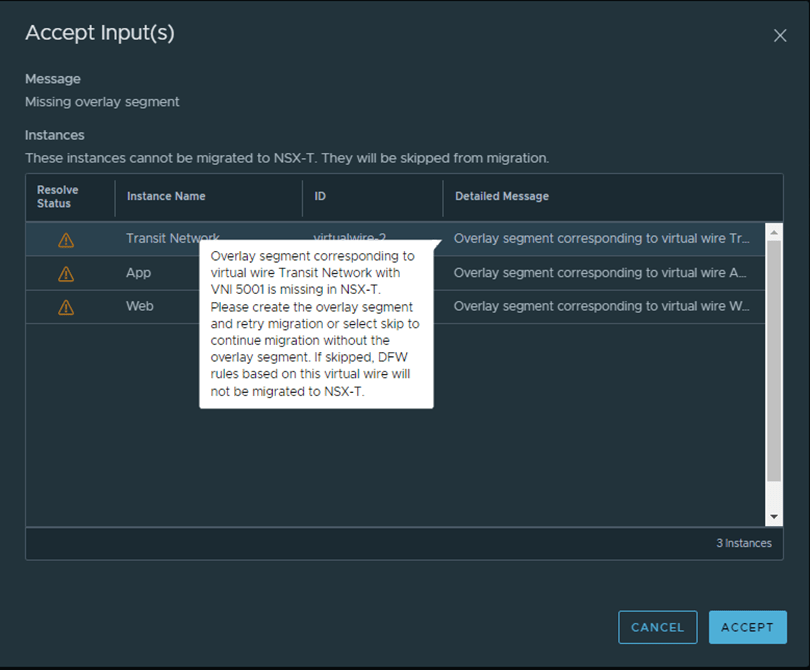
Task: Click the warning icon in App row
Action: [x=66, y=274]
